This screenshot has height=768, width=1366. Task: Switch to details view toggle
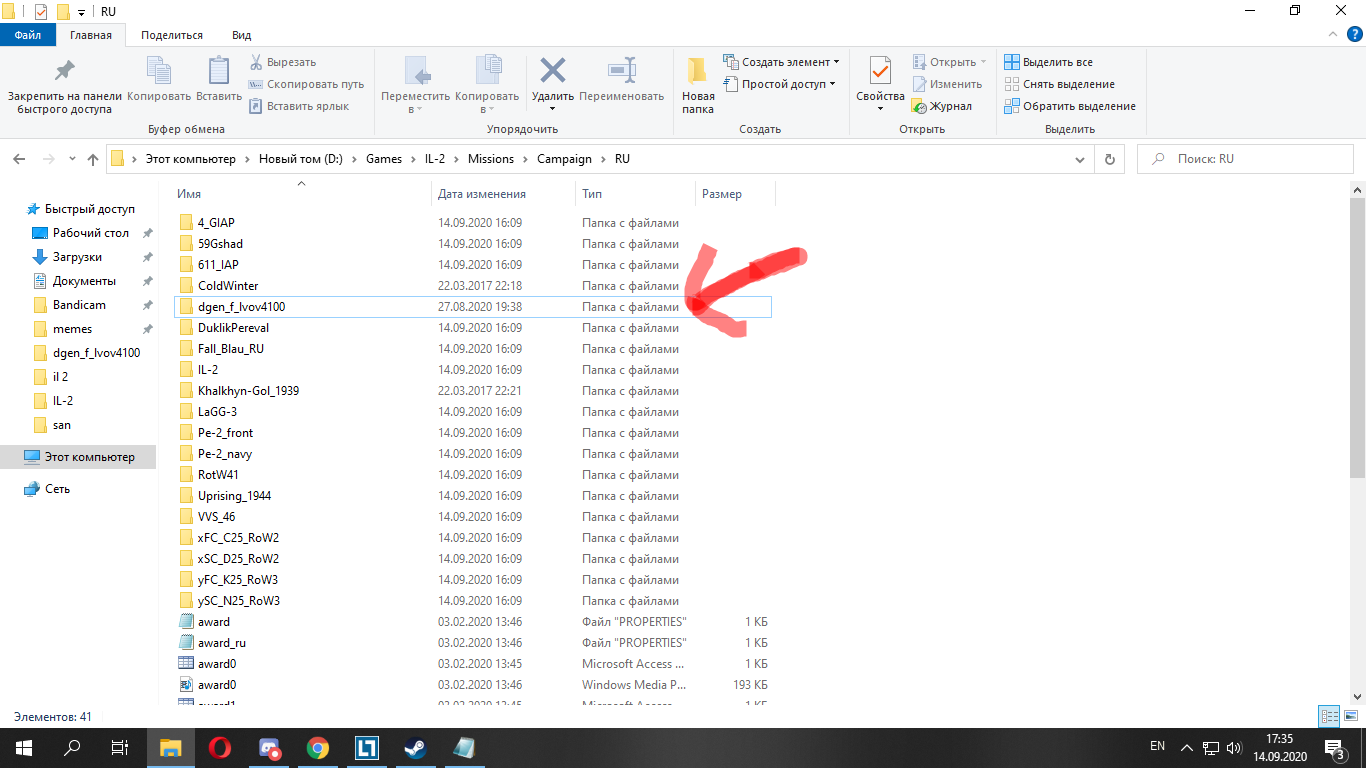[1329, 716]
